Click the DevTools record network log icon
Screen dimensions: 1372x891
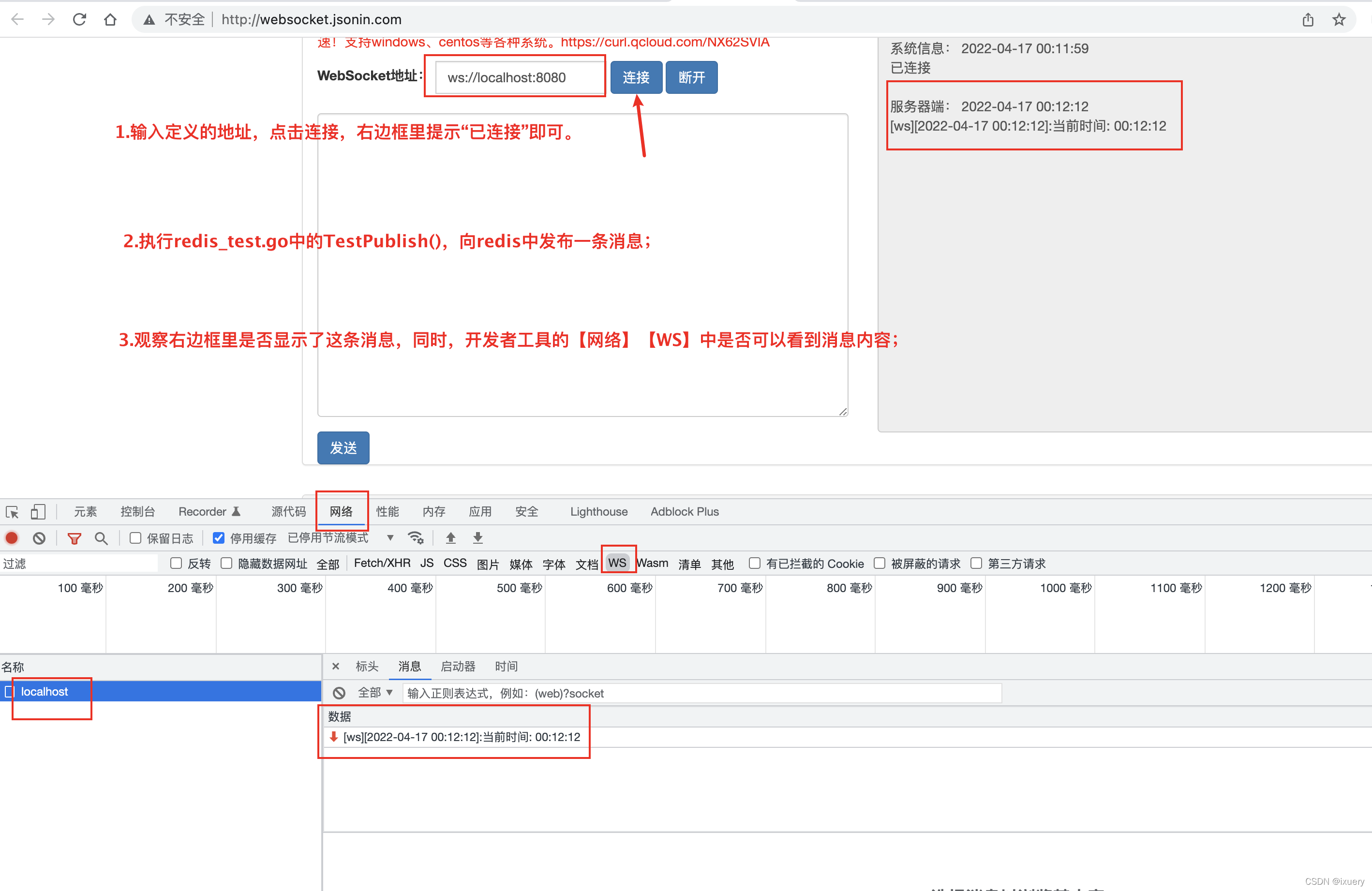[x=12, y=538]
